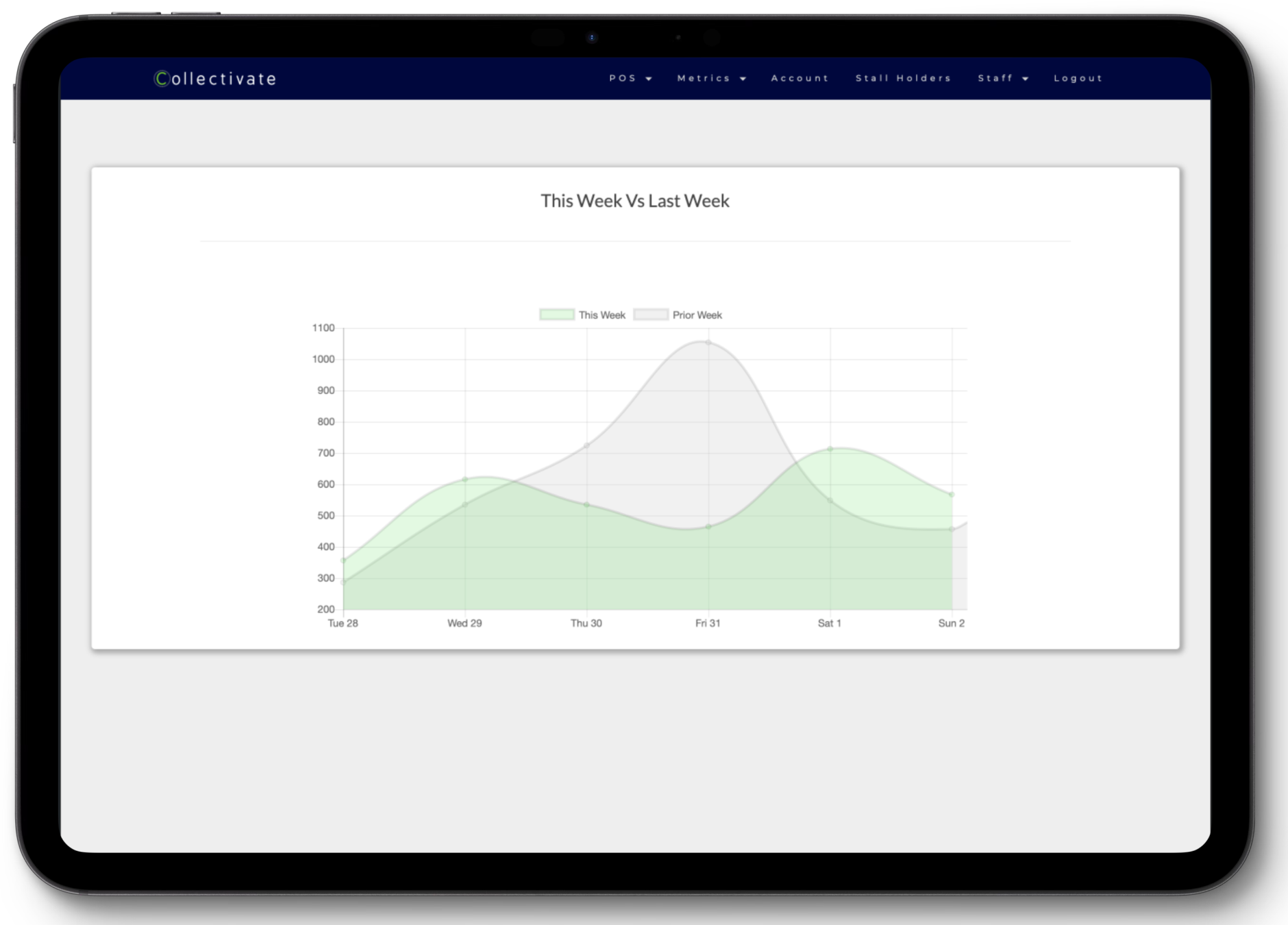The width and height of the screenshot is (1288, 925).
Task: Select the This Week data point on Sat 1
Action: (830, 449)
